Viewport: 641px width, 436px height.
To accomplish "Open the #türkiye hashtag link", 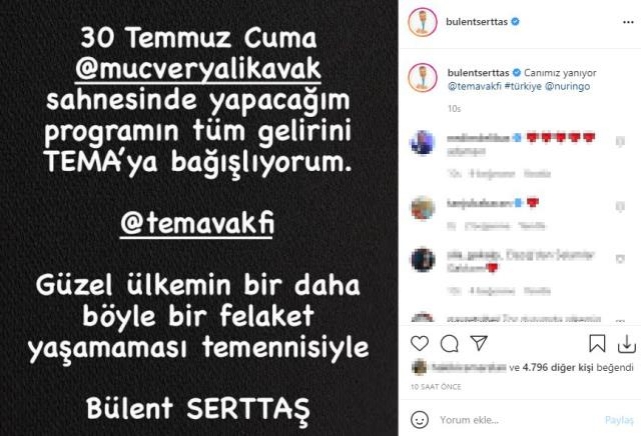I will [x=523, y=86].
